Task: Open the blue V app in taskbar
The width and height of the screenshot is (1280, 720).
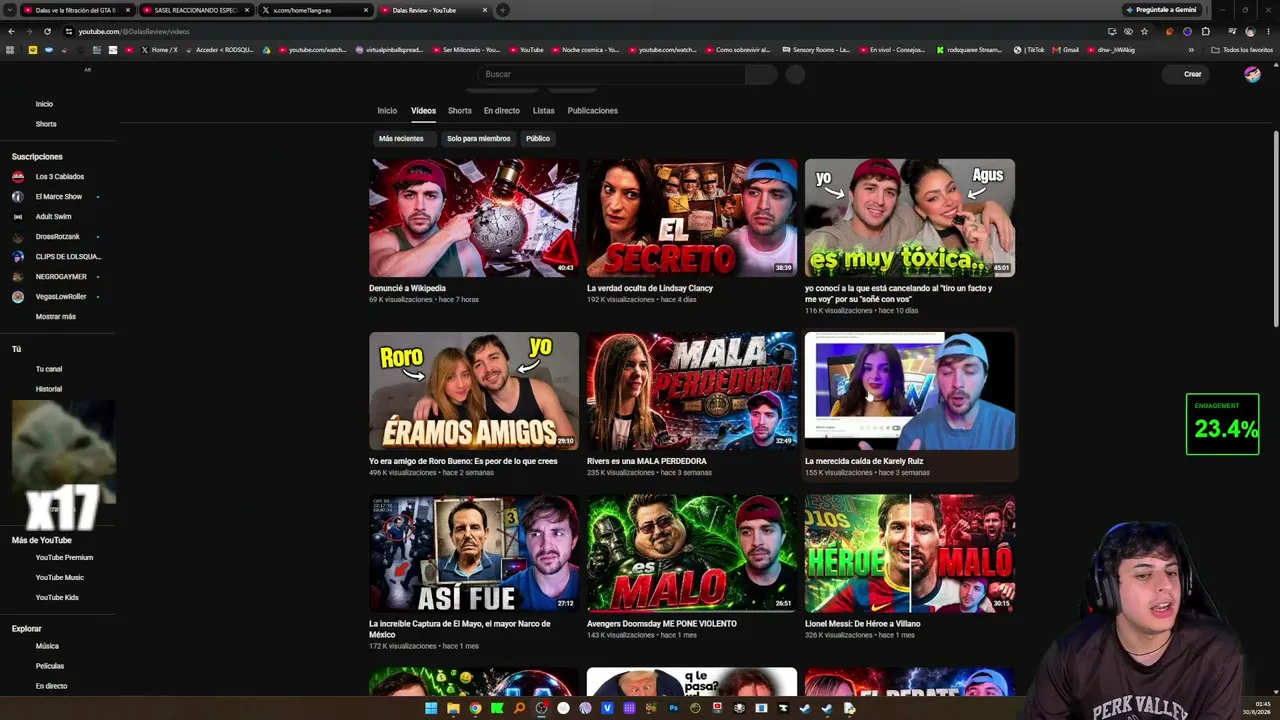Action: [x=607, y=708]
